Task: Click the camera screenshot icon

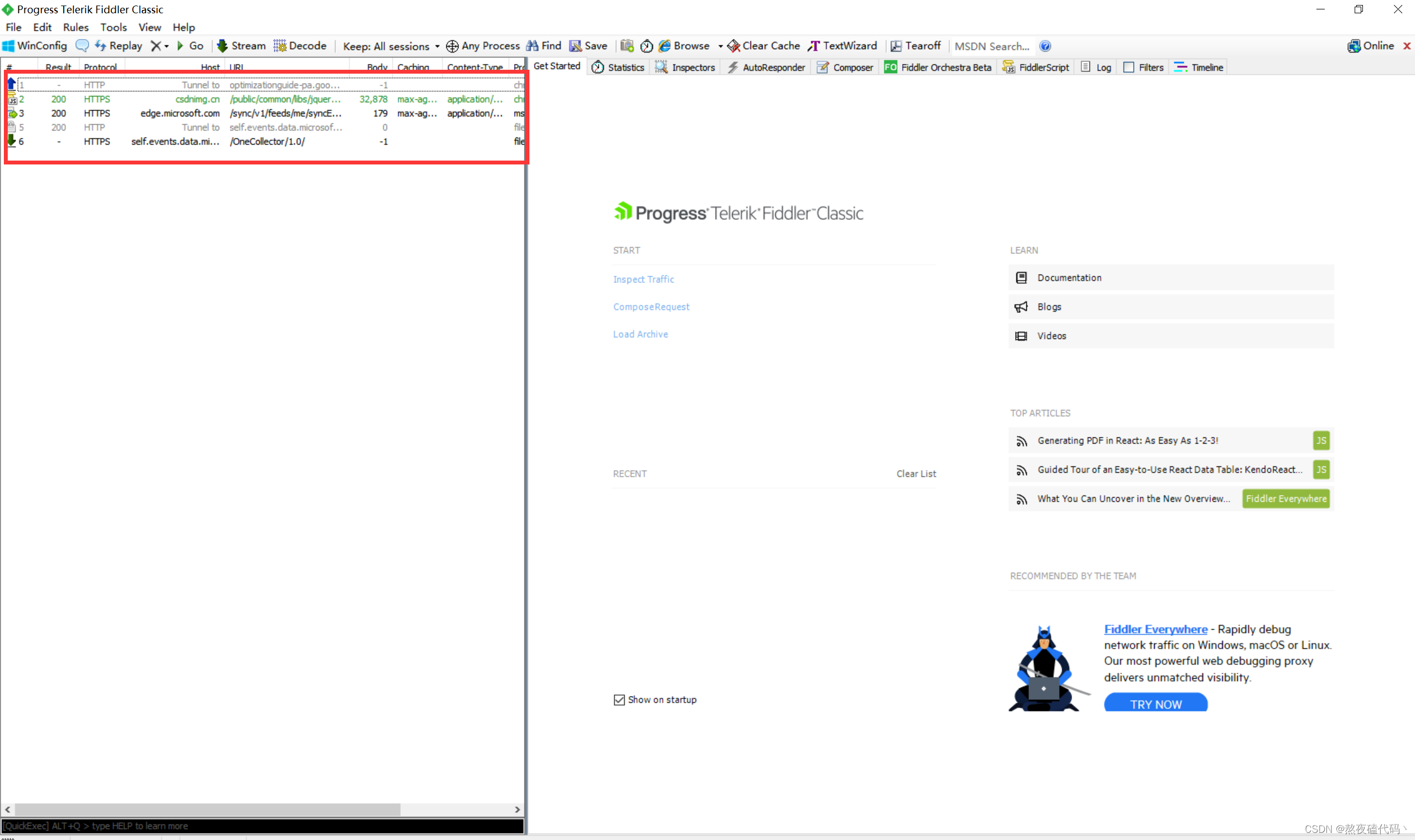Action: point(626,46)
